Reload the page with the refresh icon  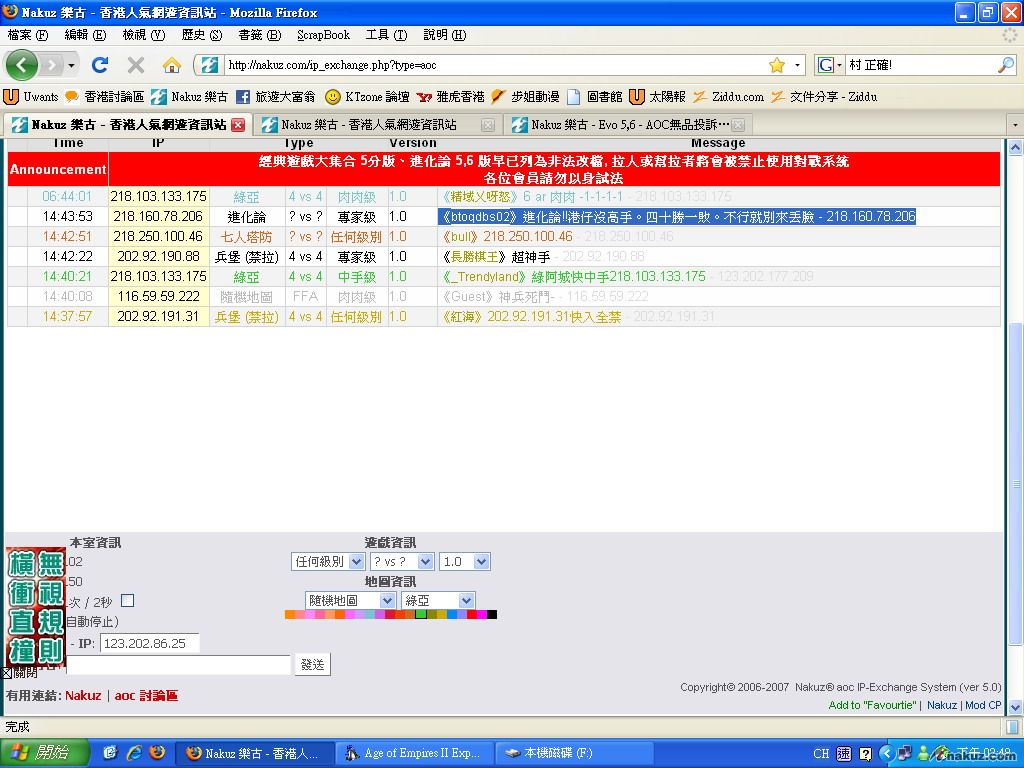pyautogui.click(x=100, y=65)
